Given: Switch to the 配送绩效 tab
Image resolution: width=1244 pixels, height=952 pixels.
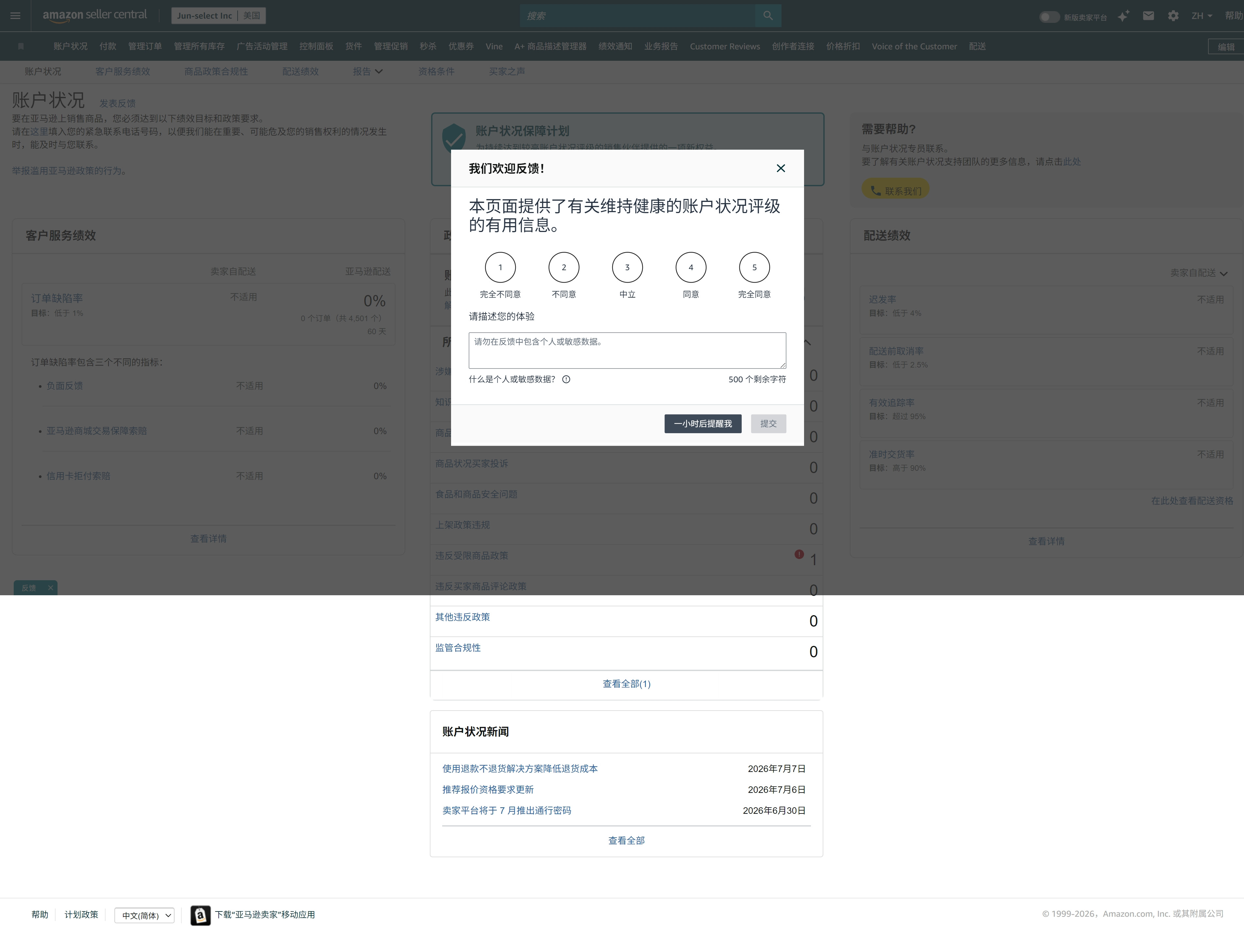Looking at the screenshot, I should (300, 72).
